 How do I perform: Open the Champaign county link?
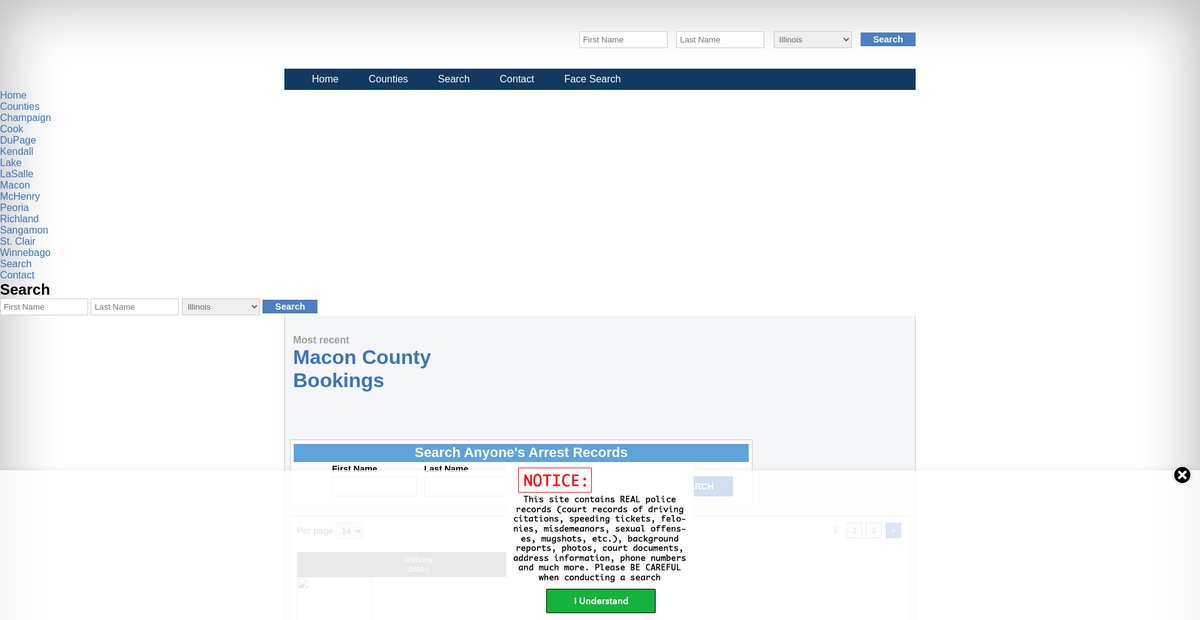point(25,118)
